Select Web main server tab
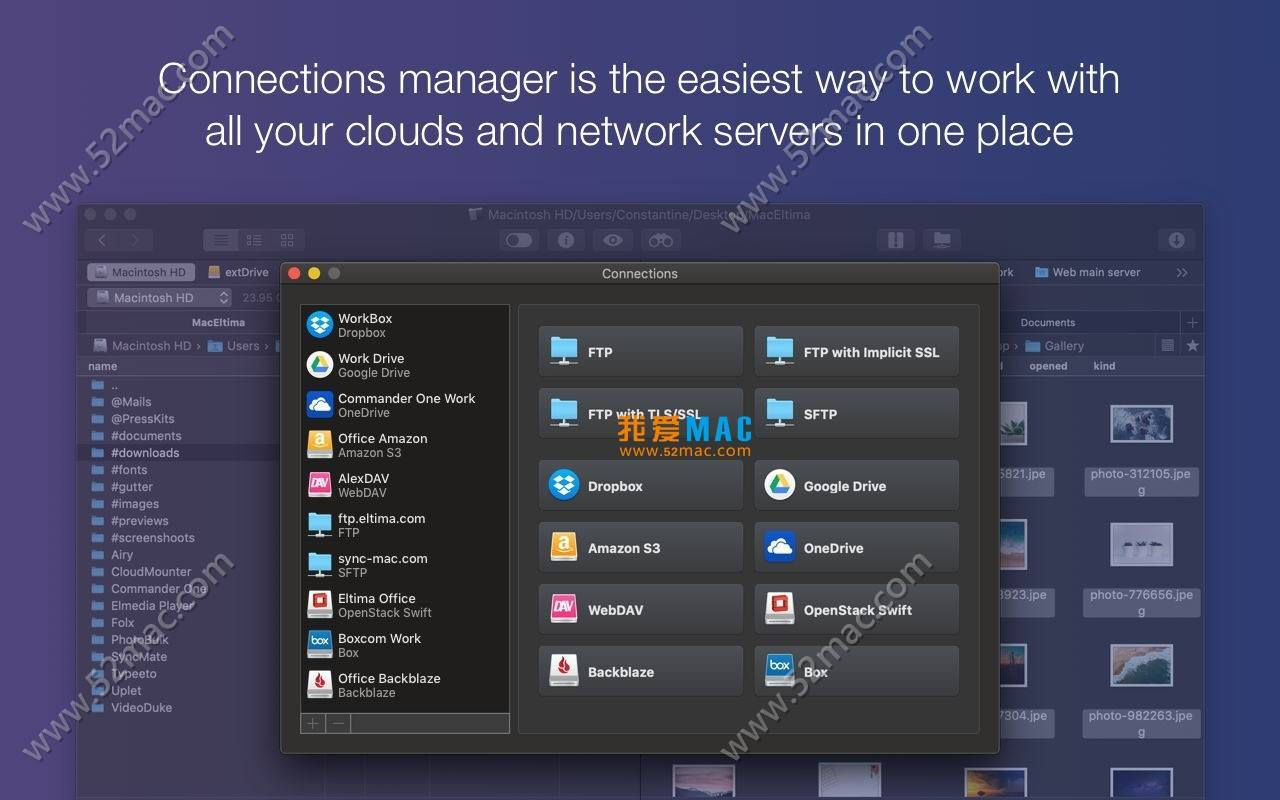 click(x=1088, y=272)
